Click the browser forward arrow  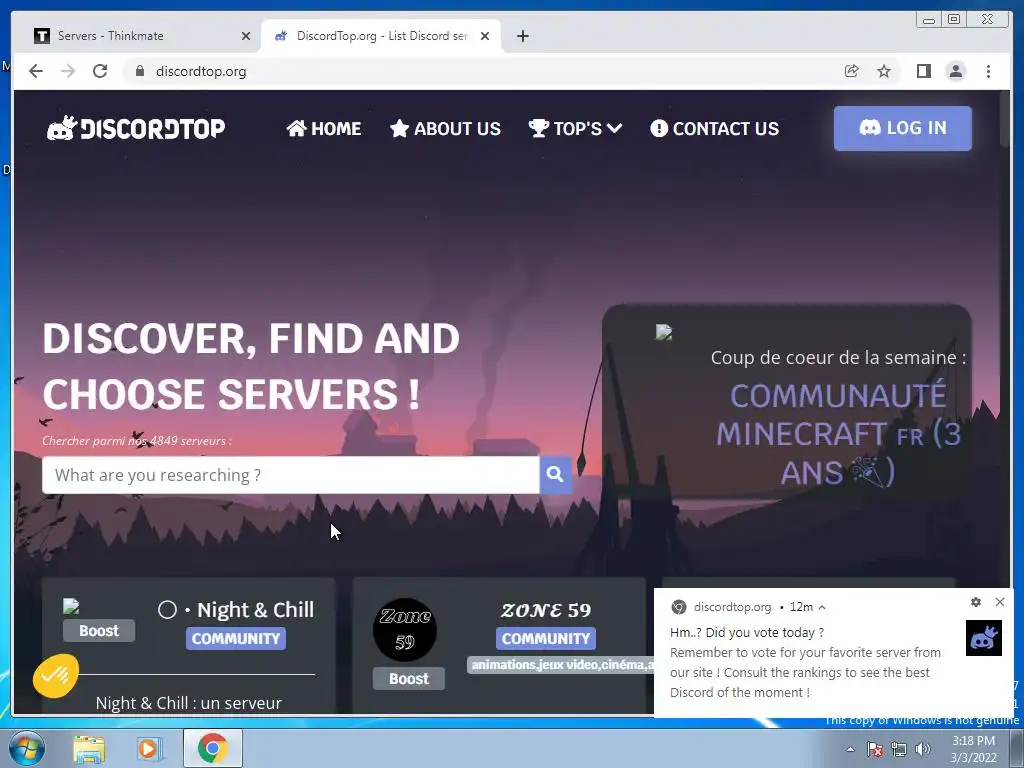pos(68,71)
